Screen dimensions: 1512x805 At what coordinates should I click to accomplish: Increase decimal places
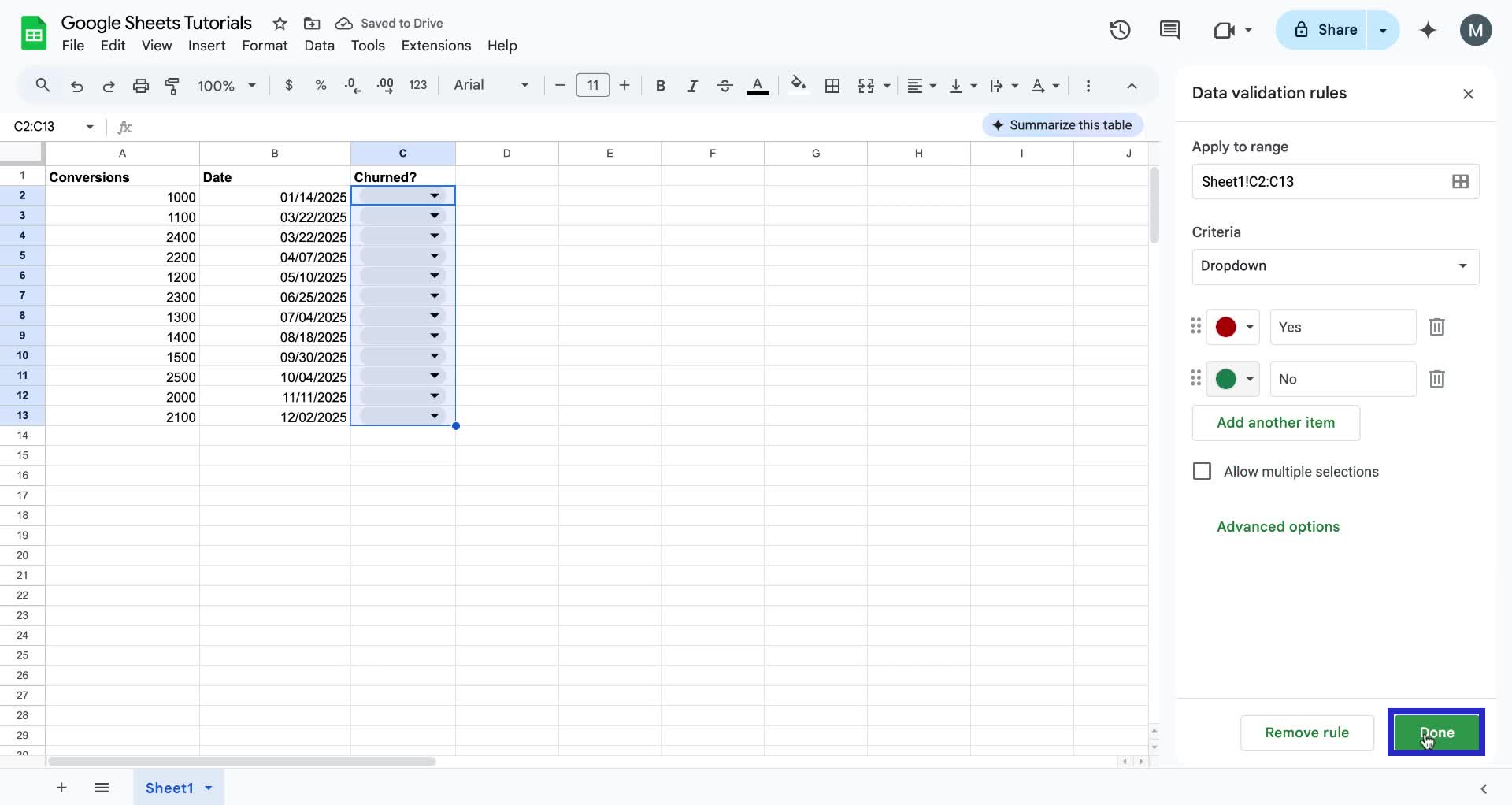(x=385, y=86)
